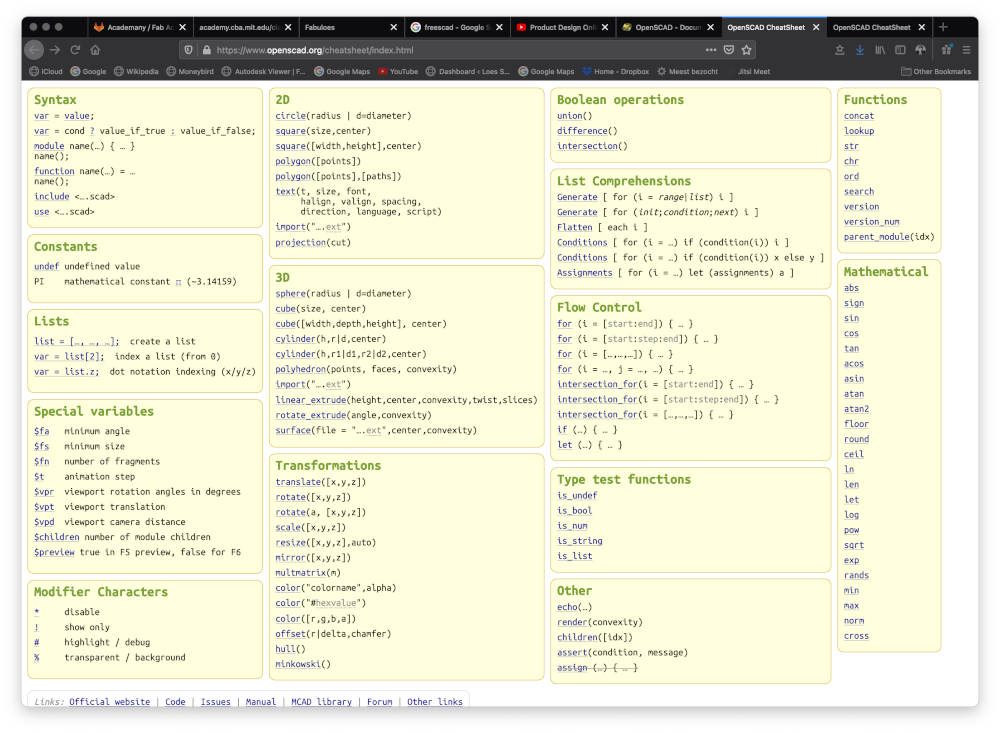
Task: Open the cross mathematical function link
Action: point(857,636)
